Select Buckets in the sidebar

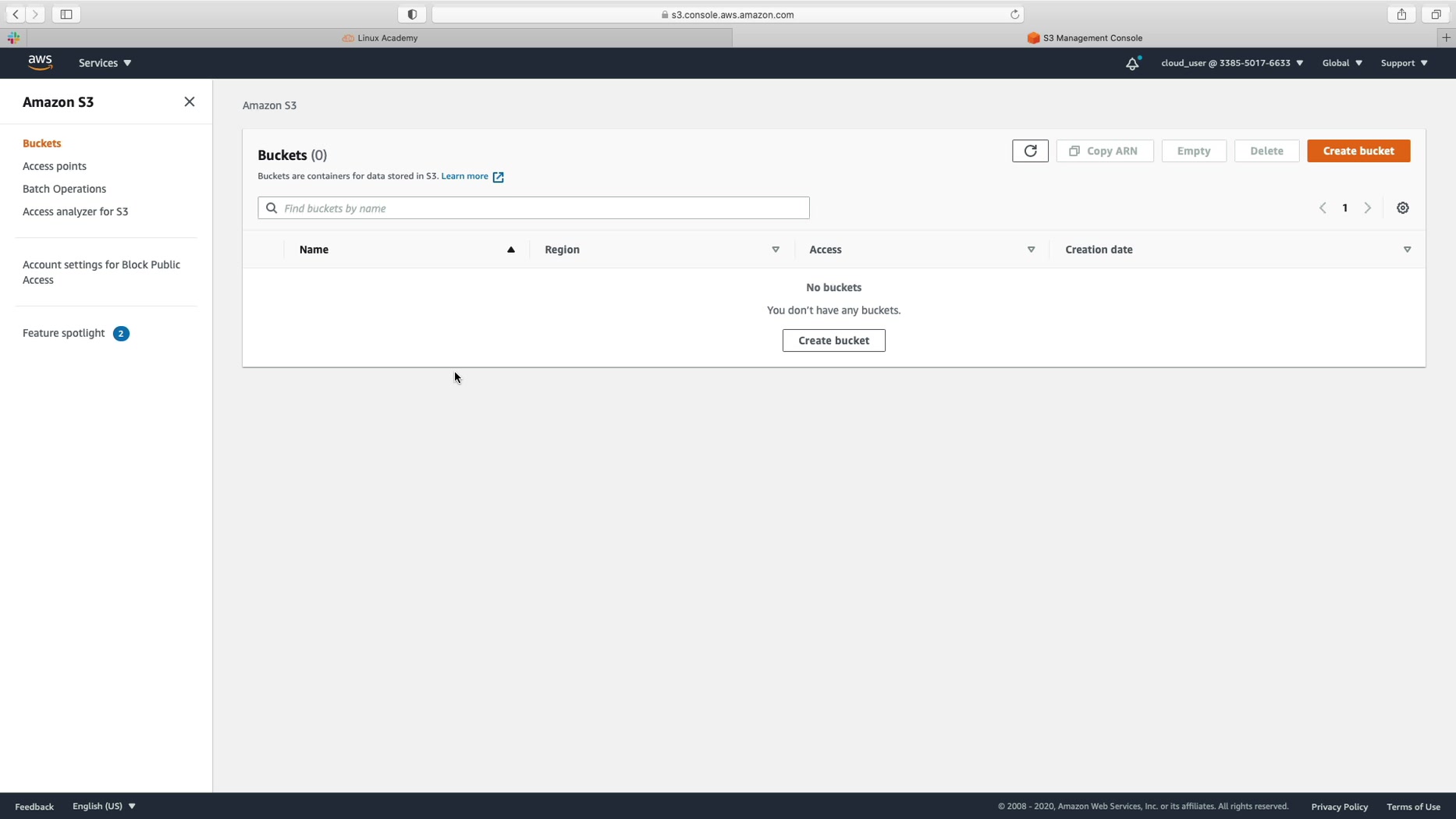[42, 144]
